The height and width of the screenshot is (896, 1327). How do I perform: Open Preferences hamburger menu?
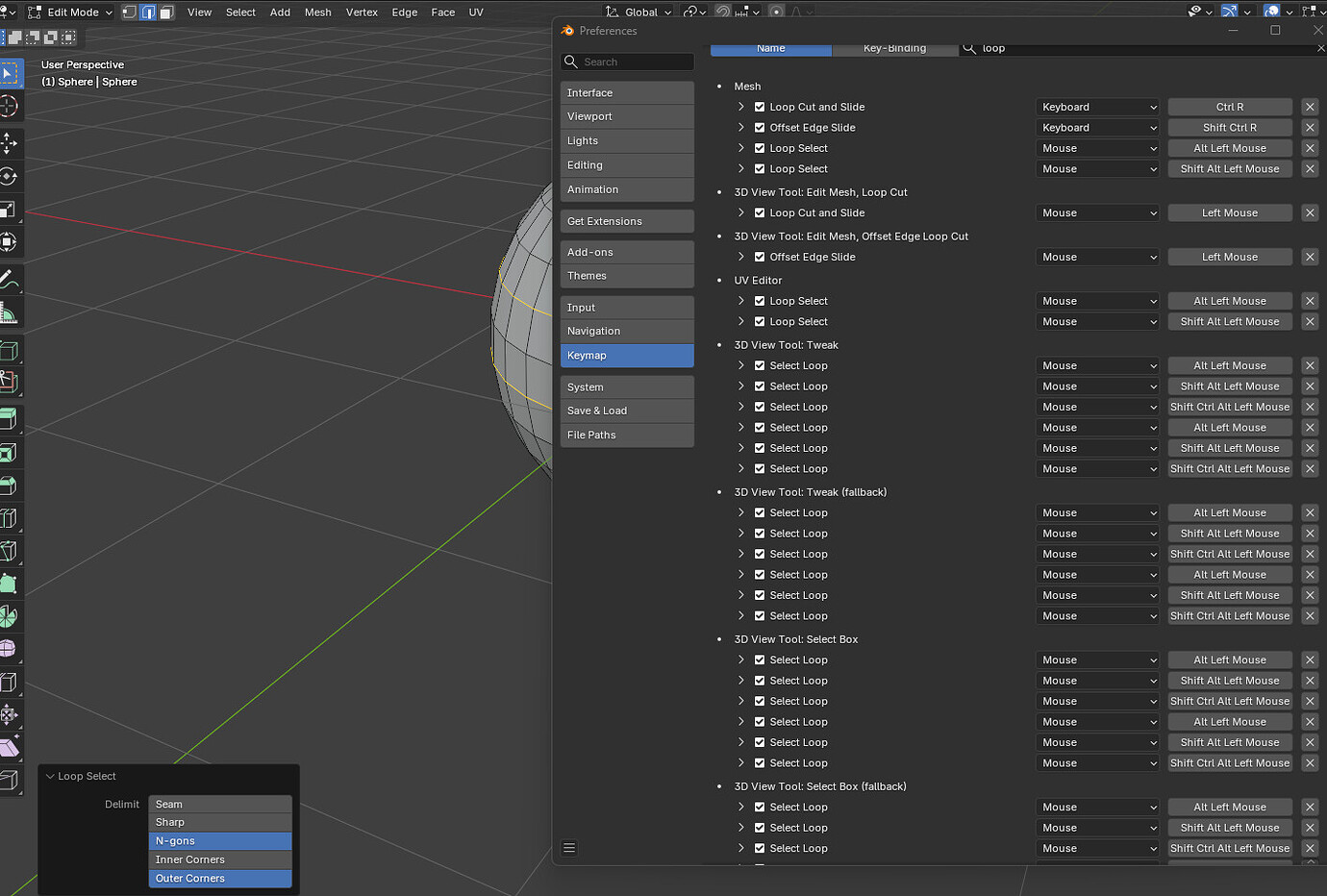(569, 848)
